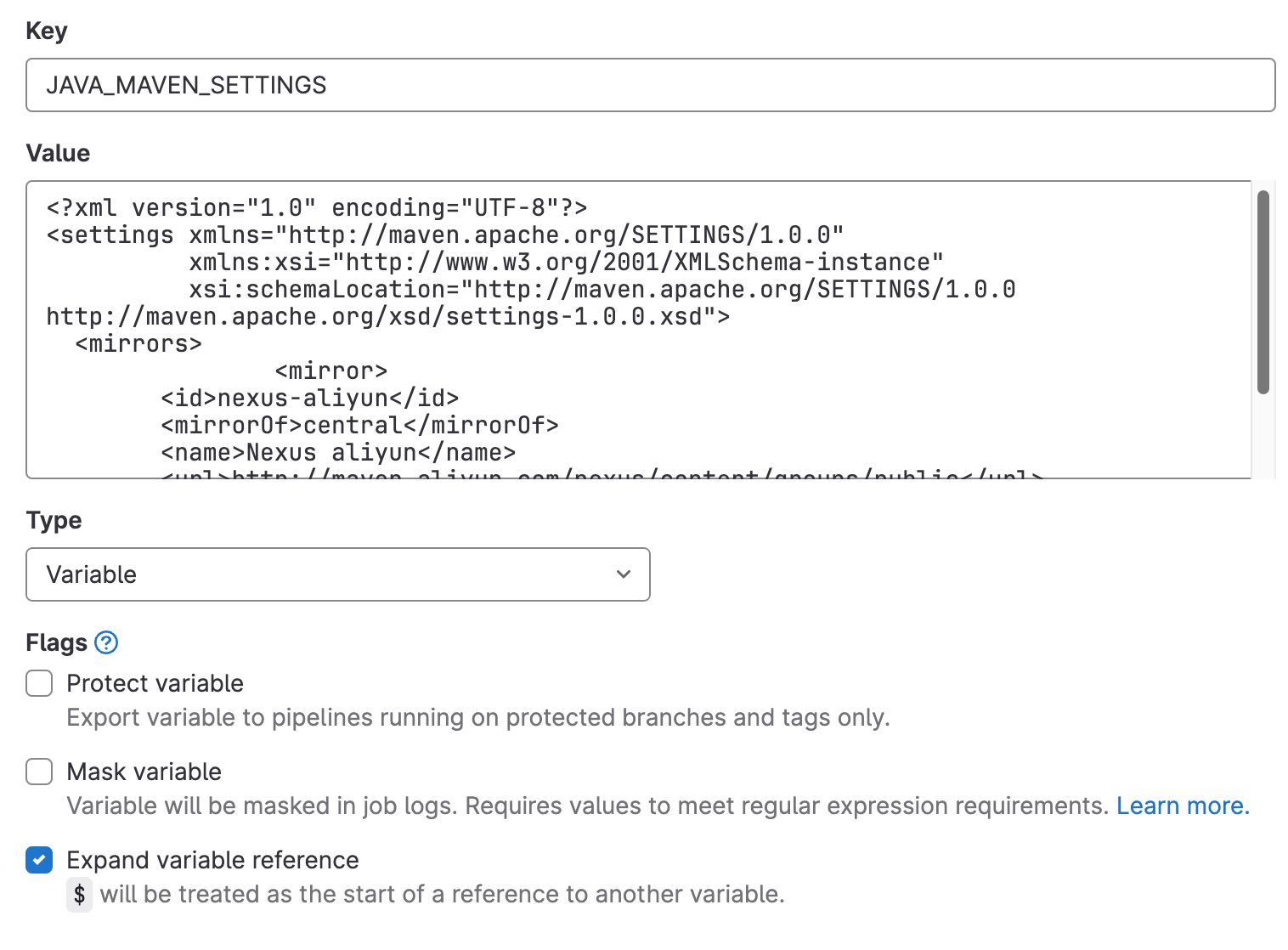Enable the Protect variable checkbox

[39, 683]
